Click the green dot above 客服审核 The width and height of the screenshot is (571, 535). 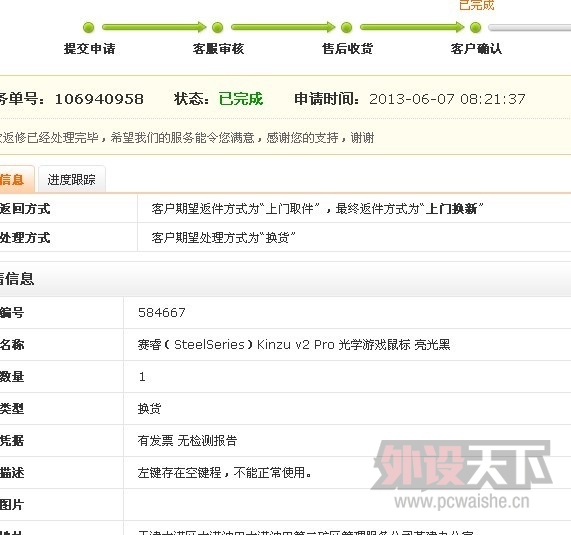point(217,27)
